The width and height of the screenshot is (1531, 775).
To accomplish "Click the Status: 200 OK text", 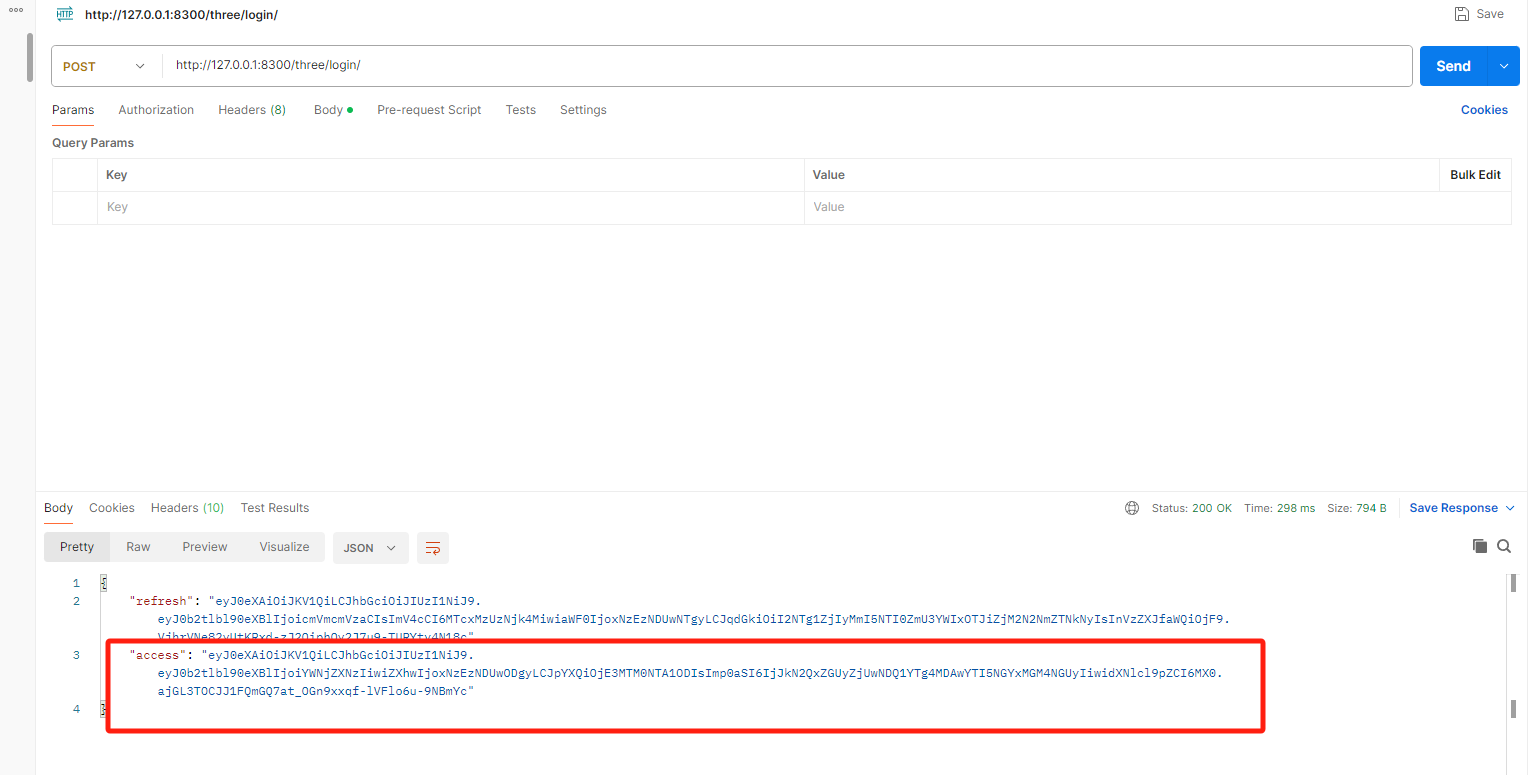I will (x=1191, y=508).
